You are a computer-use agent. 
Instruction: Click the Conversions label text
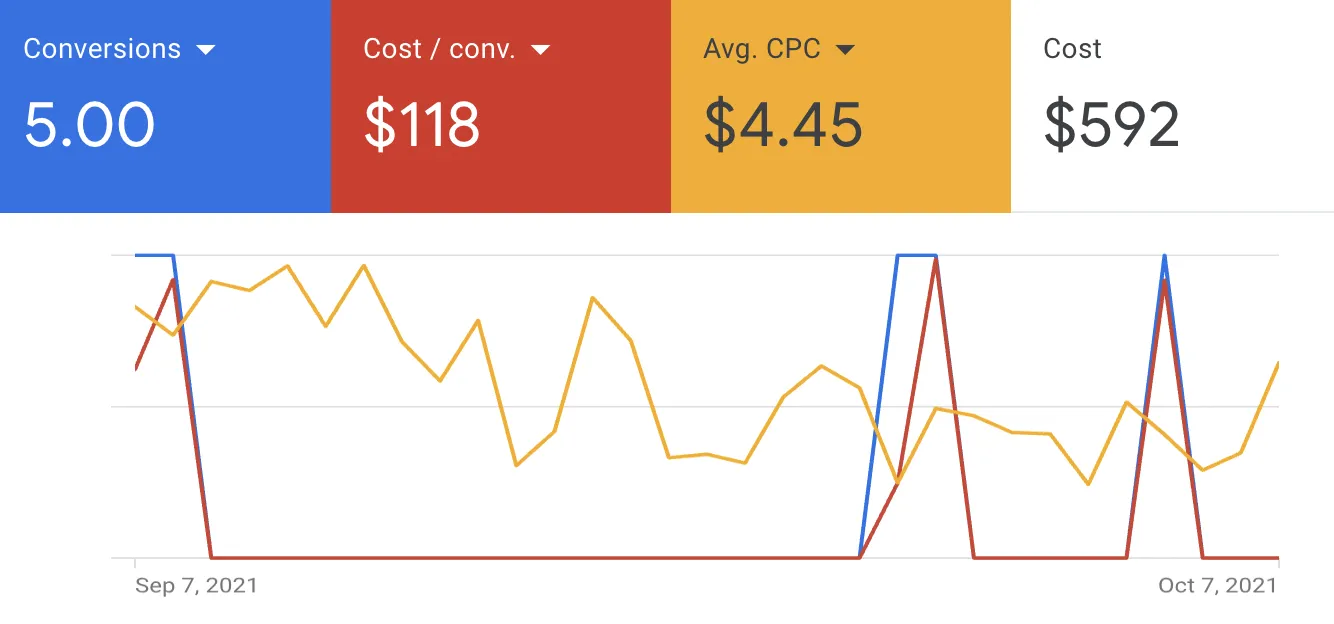pos(102,49)
